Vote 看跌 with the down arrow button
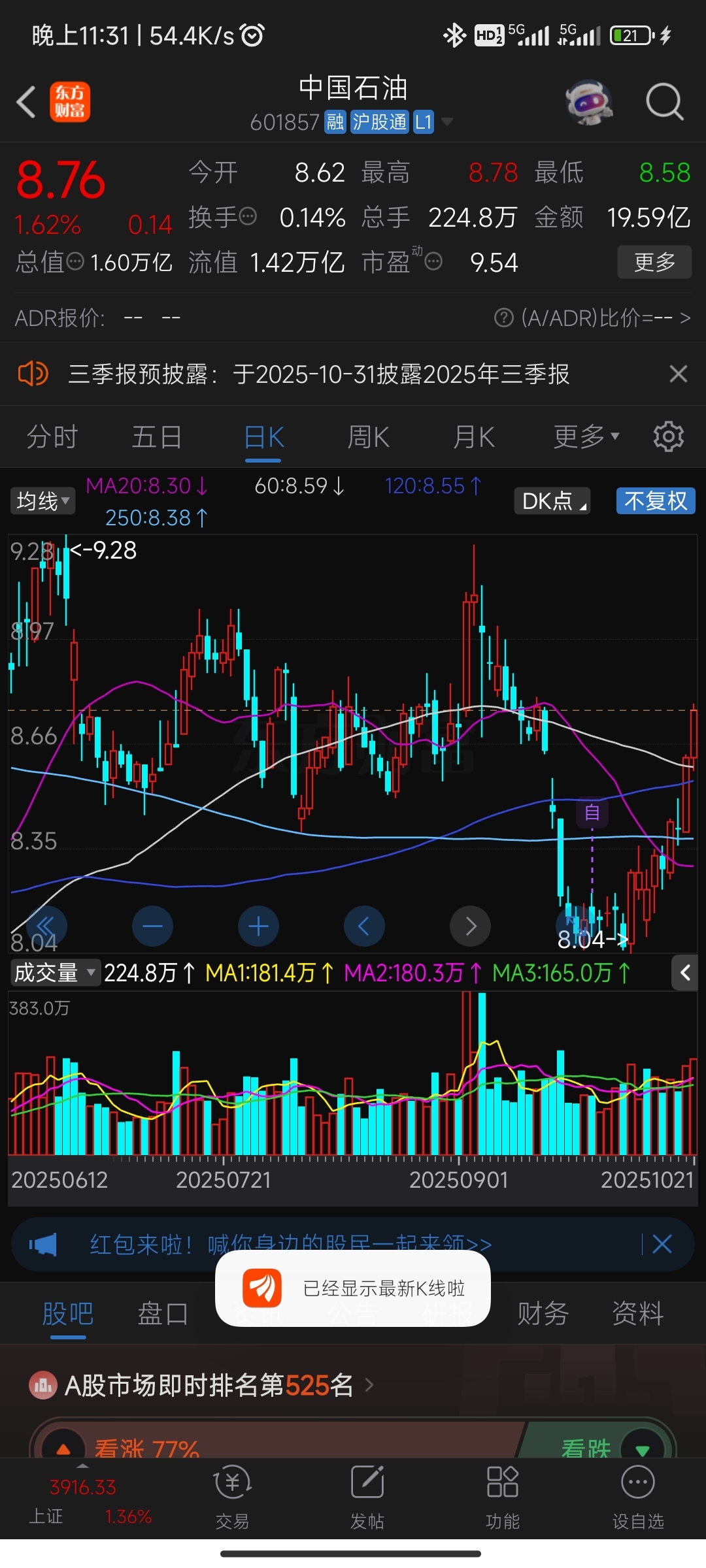Viewport: 706px width, 1568px height. pyautogui.click(x=643, y=1445)
